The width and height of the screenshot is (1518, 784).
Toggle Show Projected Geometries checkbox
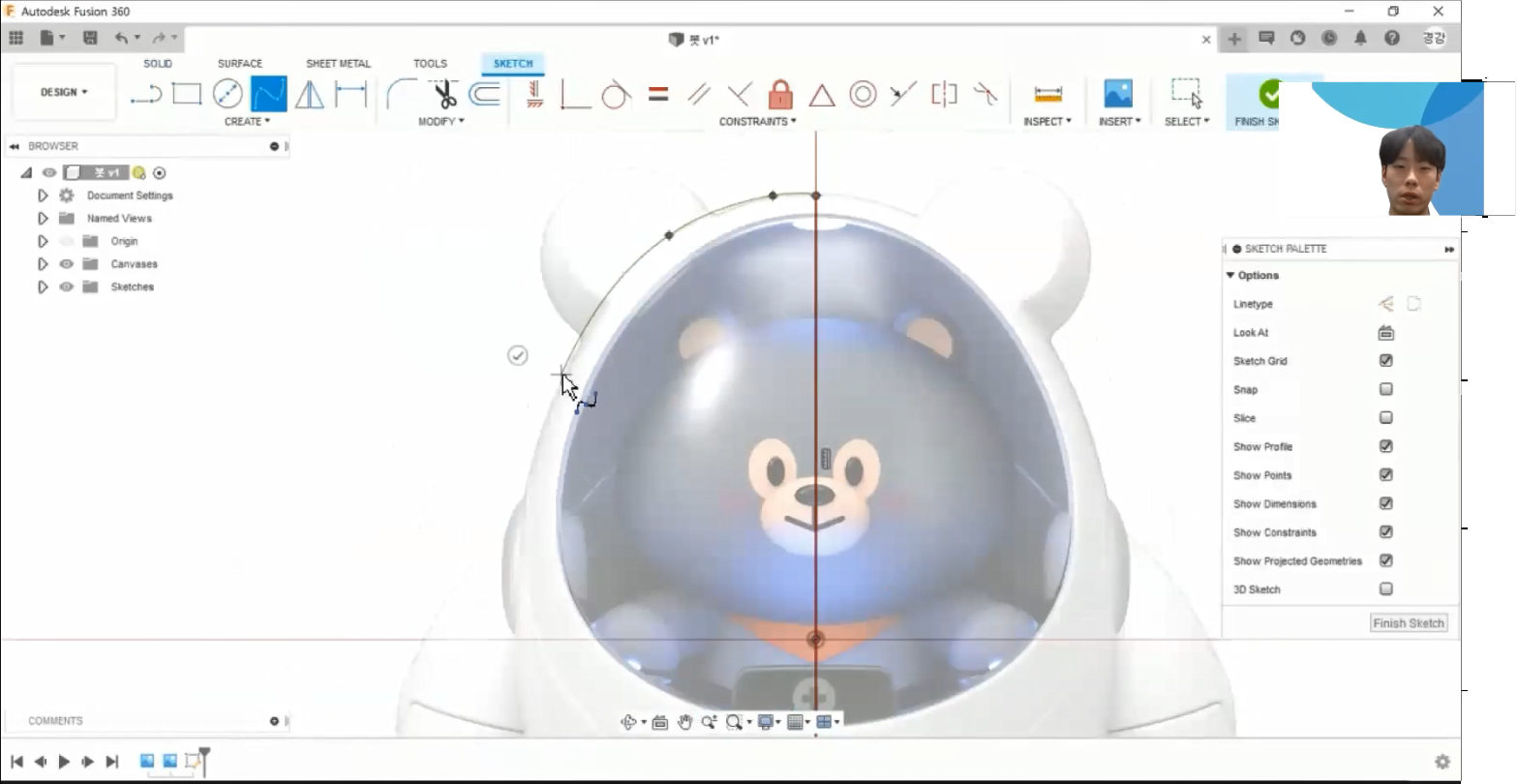1385,560
